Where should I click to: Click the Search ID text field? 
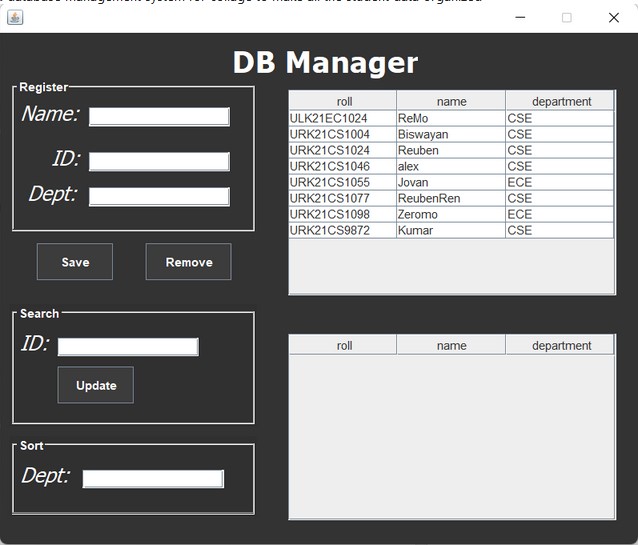coord(128,347)
